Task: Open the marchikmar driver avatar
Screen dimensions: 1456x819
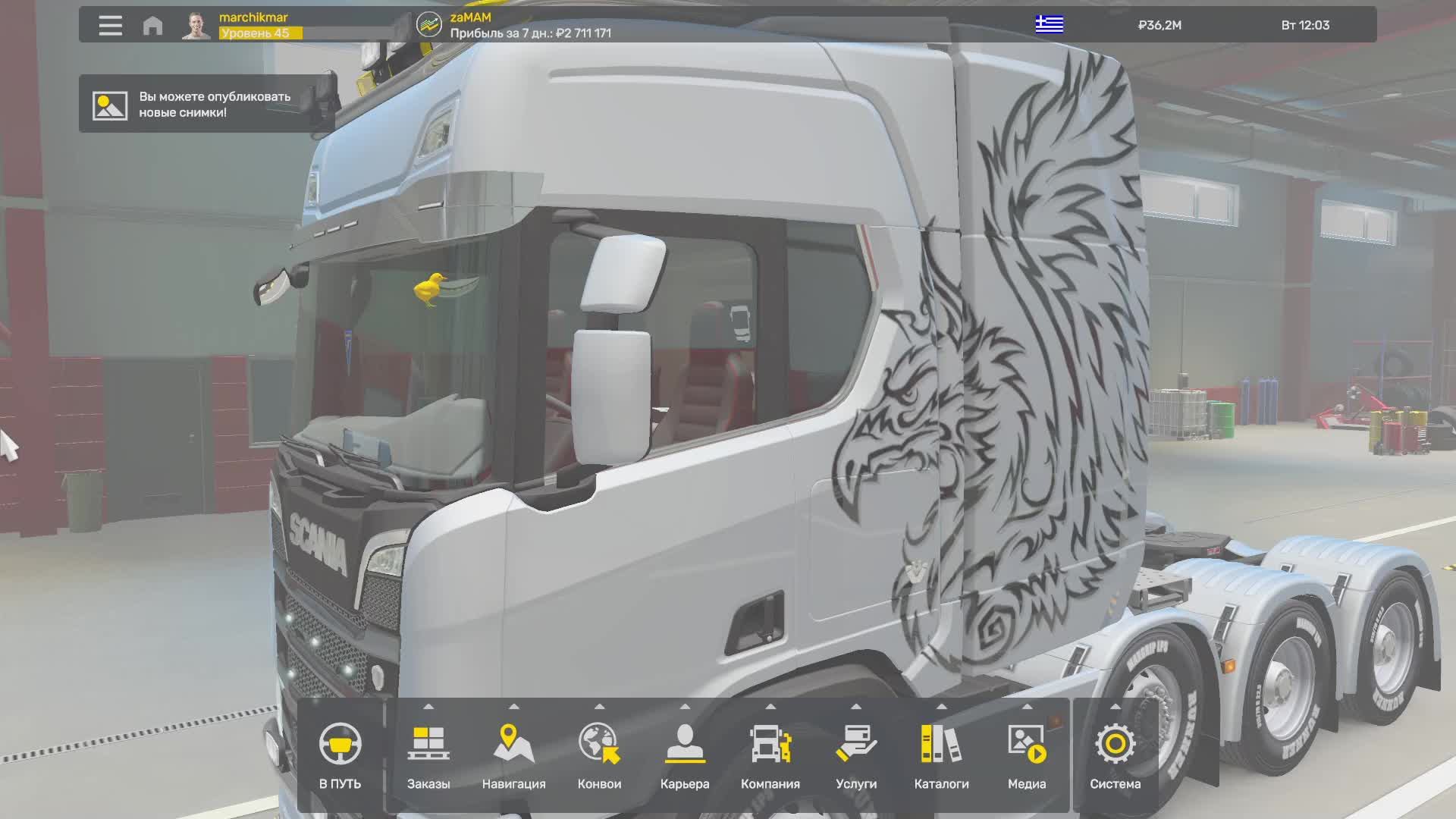Action: coord(196,25)
